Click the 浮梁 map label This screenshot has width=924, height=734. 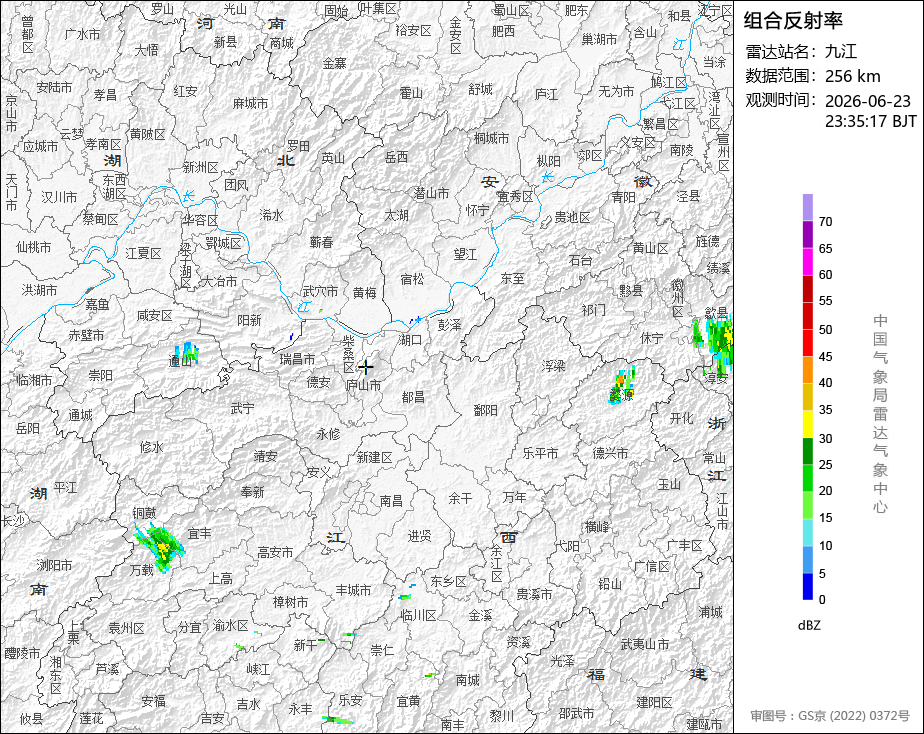click(553, 366)
